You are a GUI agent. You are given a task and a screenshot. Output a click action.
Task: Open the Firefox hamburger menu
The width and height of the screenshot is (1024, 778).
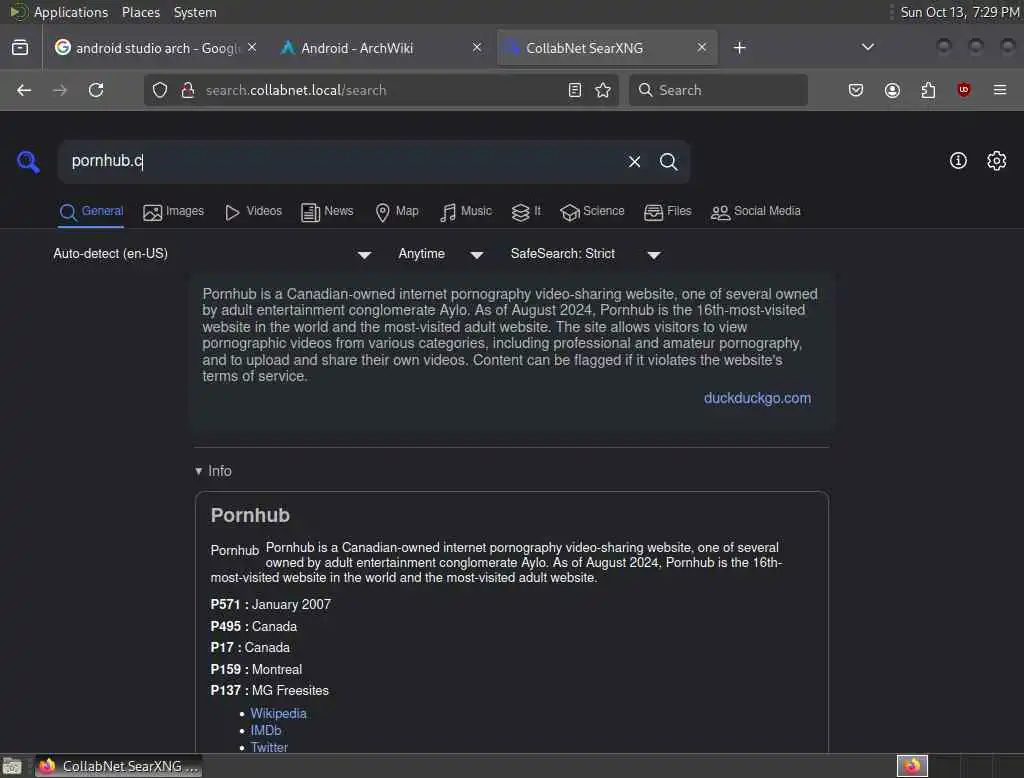[x=1000, y=90]
